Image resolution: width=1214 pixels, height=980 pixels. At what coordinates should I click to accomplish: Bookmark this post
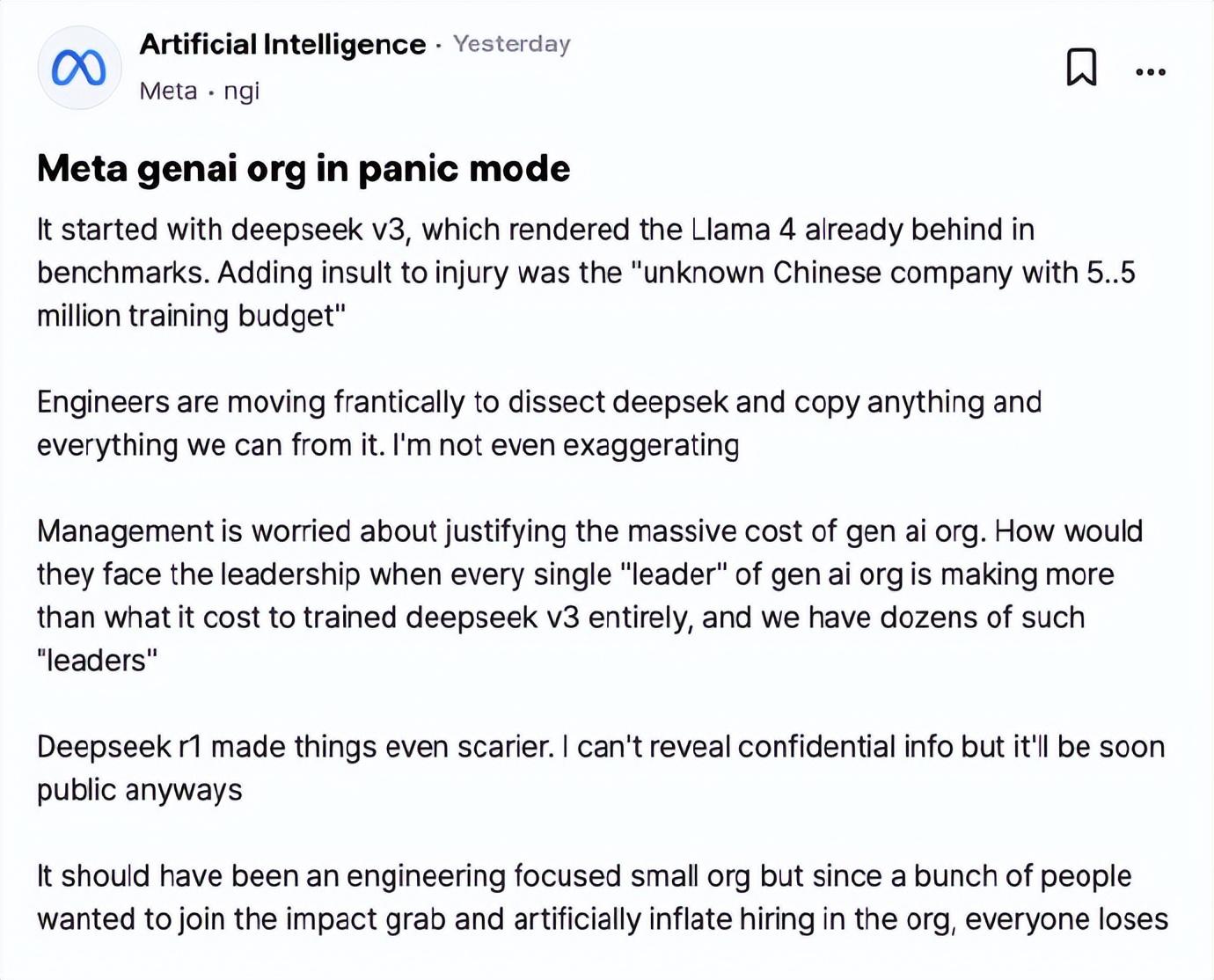coord(1081,68)
